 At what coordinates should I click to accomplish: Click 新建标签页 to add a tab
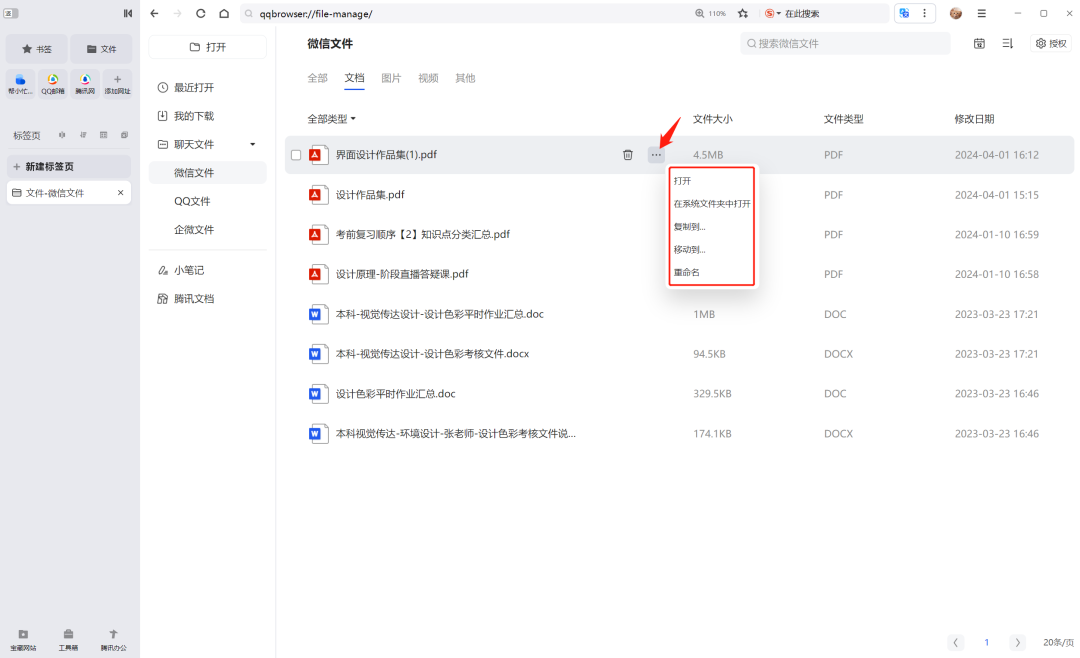pyautogui.click(x=68, y=166)
